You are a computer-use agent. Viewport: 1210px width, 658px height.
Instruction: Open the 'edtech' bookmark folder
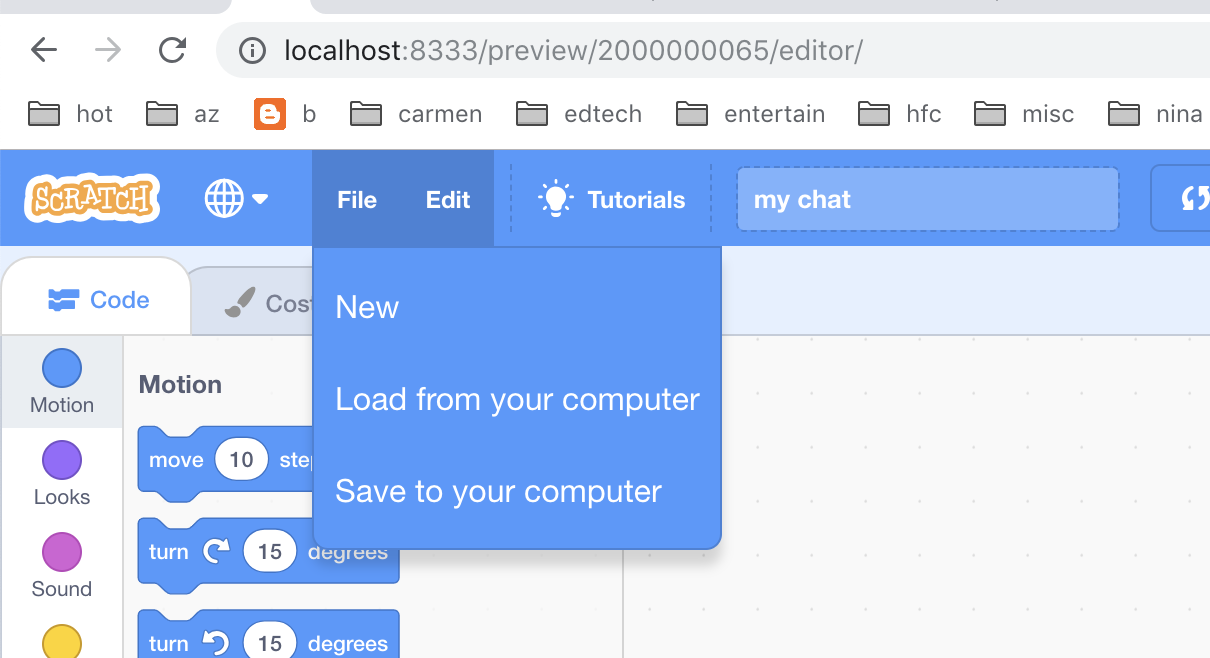click(x=579, y=114)
